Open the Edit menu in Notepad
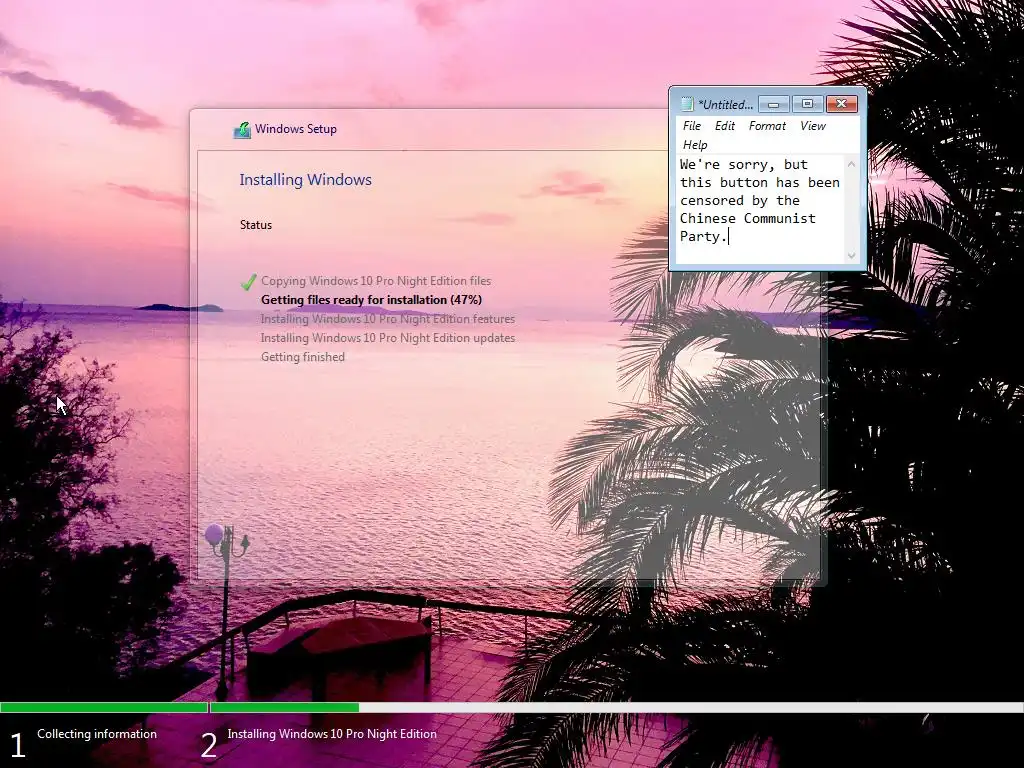The height and width of the screenshot is (768, 1024). tap(725, 126)
